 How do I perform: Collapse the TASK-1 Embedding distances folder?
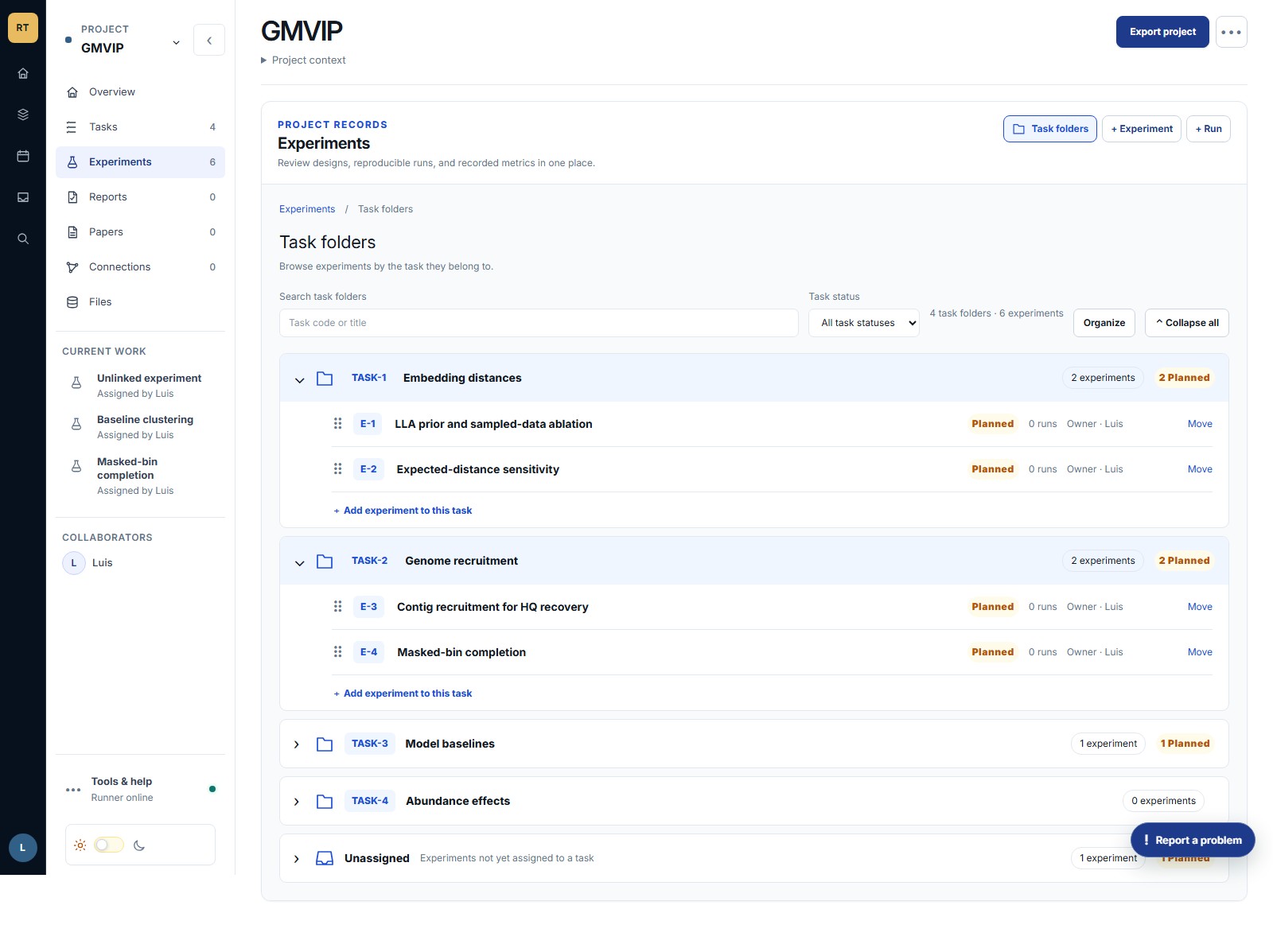click(300, 380)
